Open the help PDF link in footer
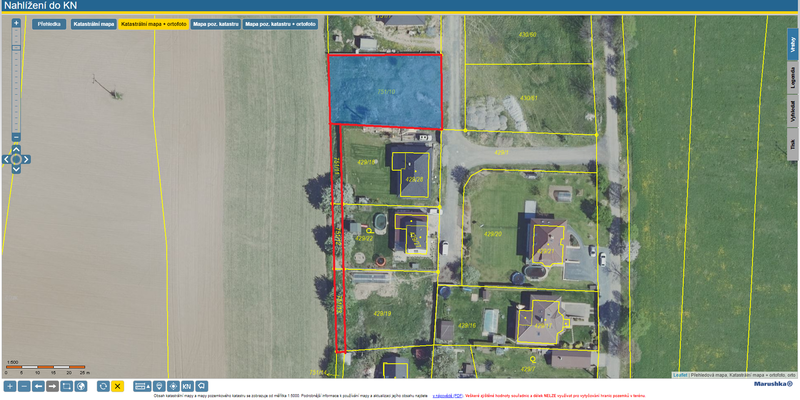Screen dimensions: 800x400 point(448,396)
